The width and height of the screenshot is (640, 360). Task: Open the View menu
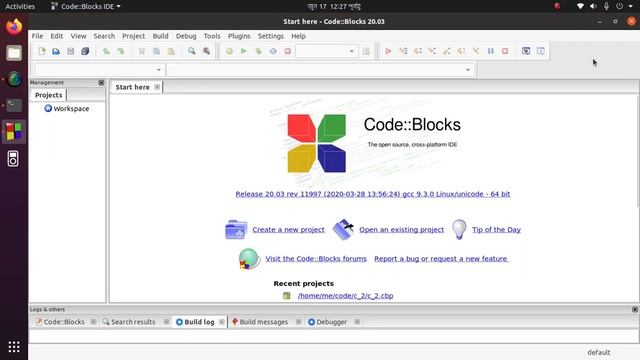coord(78,36)
